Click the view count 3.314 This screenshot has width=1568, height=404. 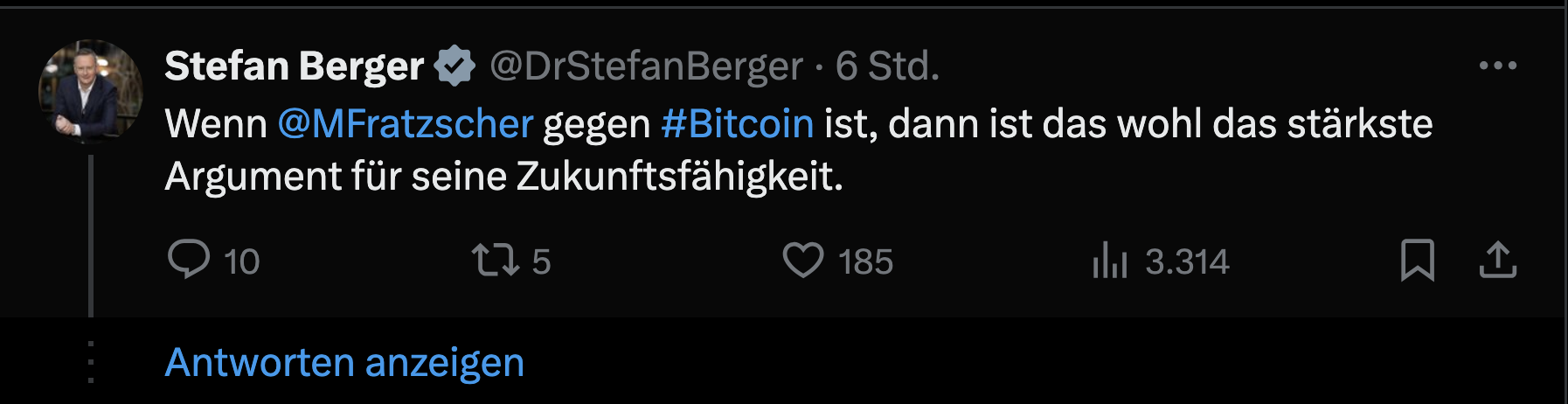1187,261
